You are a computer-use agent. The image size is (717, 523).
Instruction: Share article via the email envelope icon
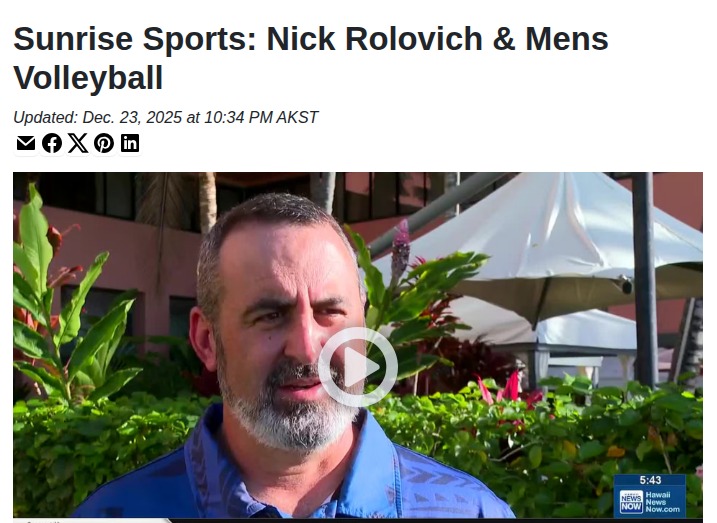(x=26, y=143)
